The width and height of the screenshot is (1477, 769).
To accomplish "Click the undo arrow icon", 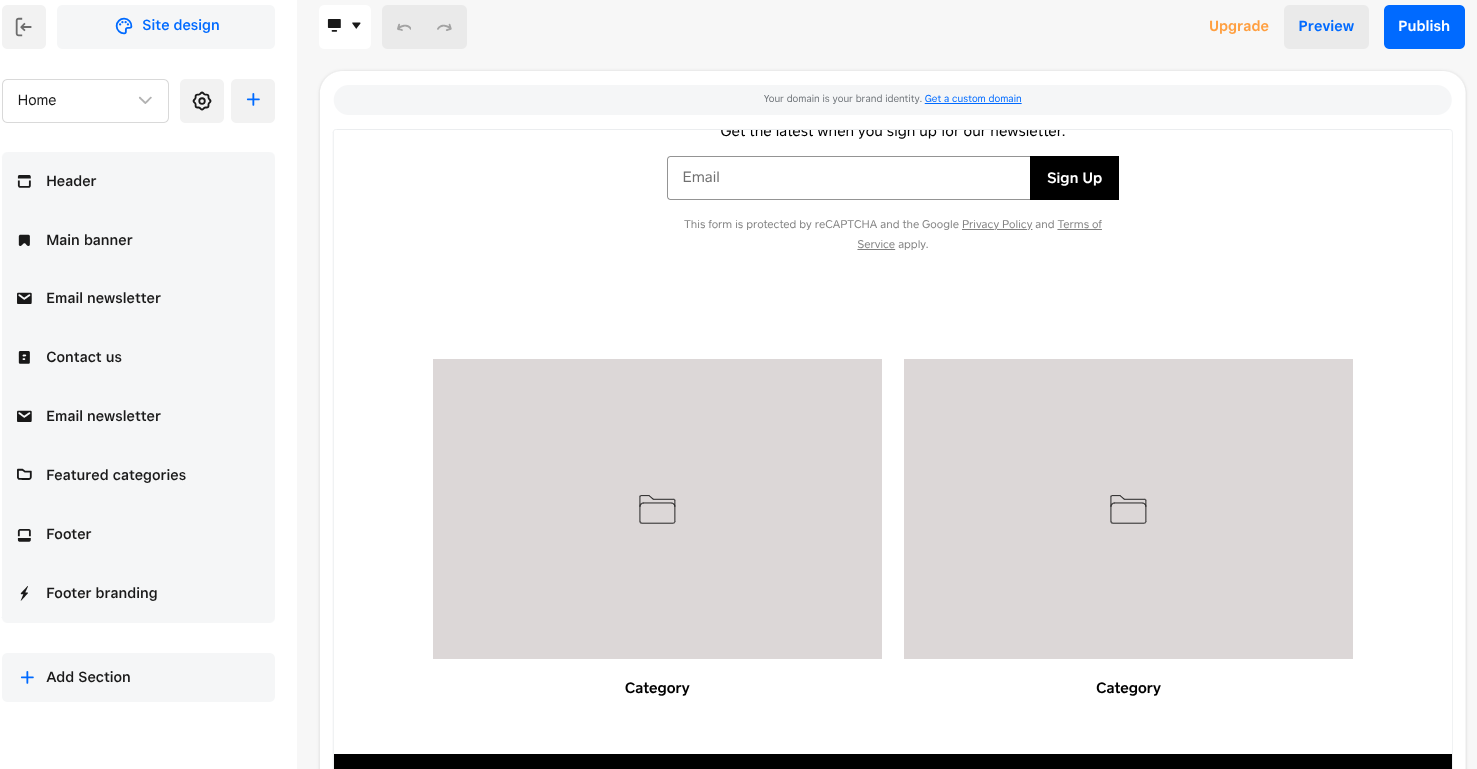I will [x=404, y=27].
